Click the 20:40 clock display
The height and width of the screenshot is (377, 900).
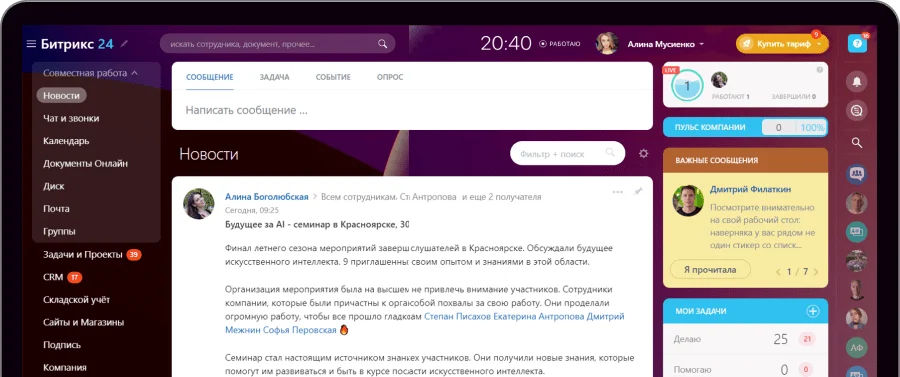point(506,44)
